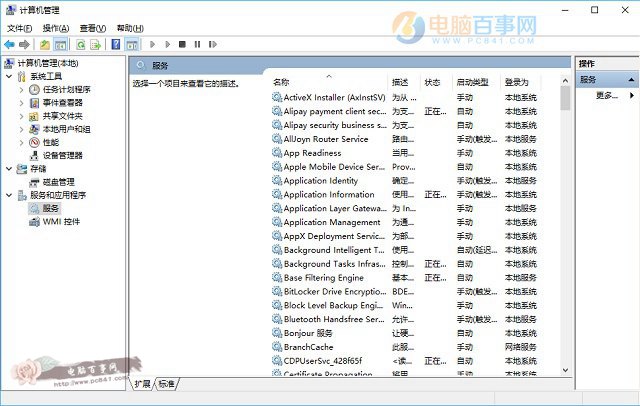
Task: Click the Start service play icon
Action: [x=152, y=44]
